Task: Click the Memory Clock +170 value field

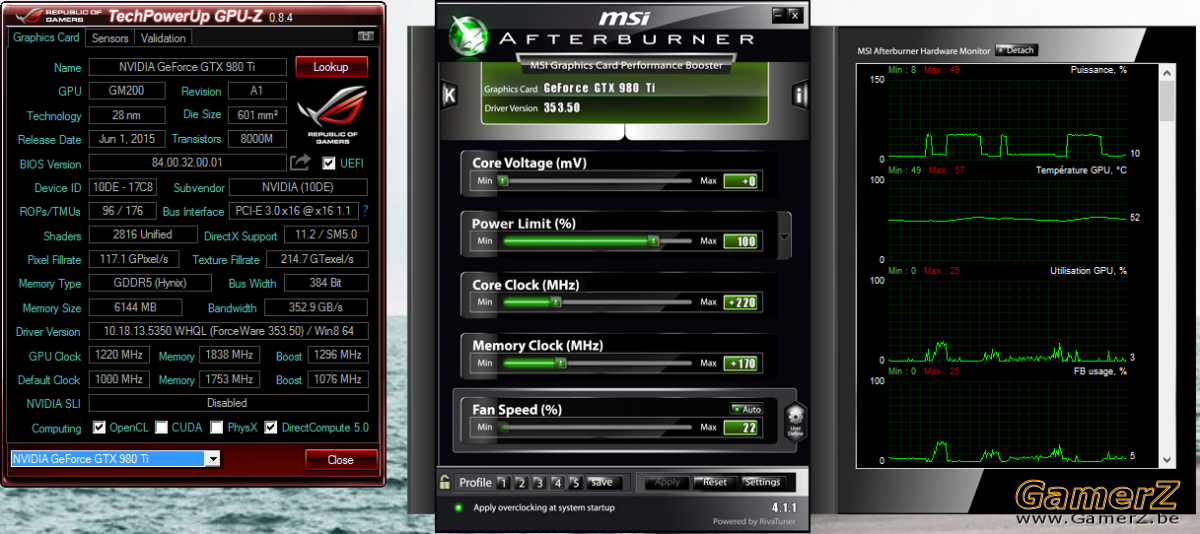Action: pyautogui.click(x=742, y=363)
